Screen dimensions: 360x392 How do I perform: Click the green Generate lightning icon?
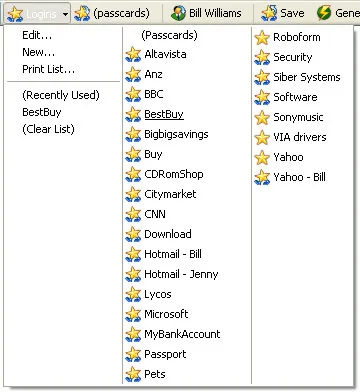[x=324, y=13]
